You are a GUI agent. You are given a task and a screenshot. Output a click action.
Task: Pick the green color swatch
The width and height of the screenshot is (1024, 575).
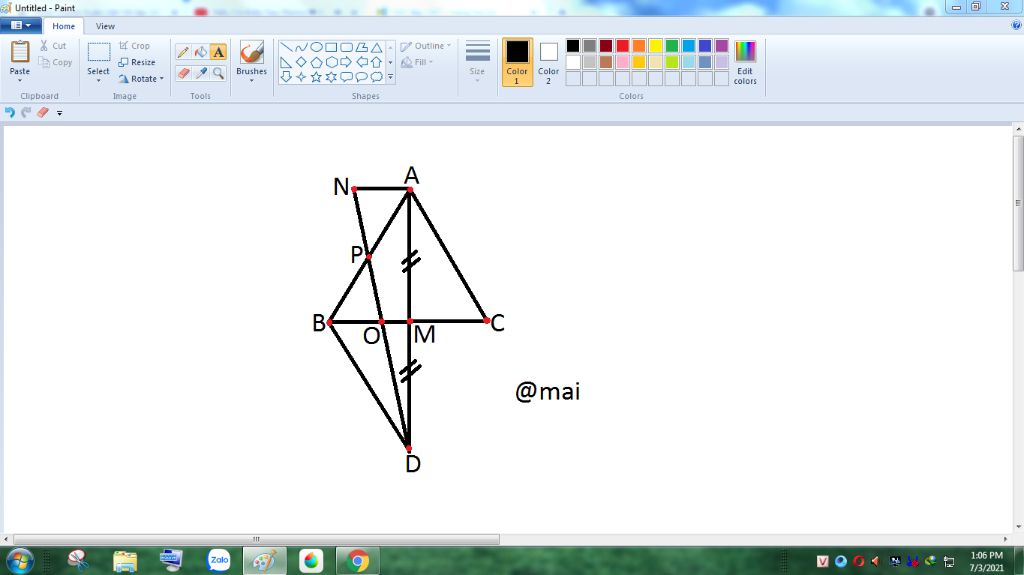pyautogui.click(x=672, y=46)
